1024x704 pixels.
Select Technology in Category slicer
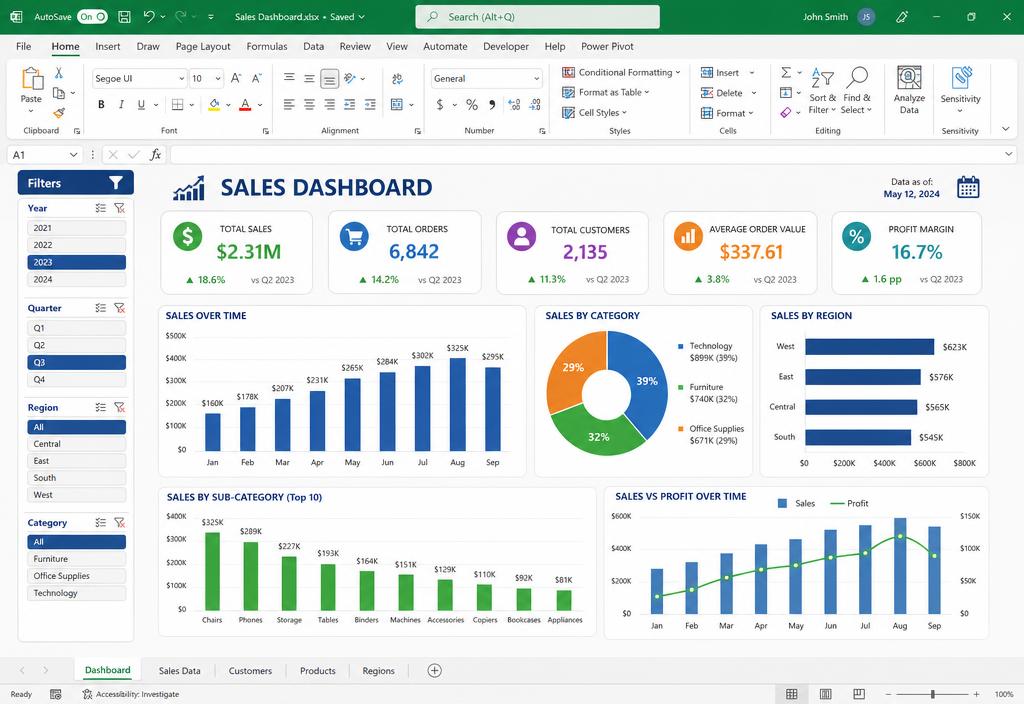tap(76, 593)
